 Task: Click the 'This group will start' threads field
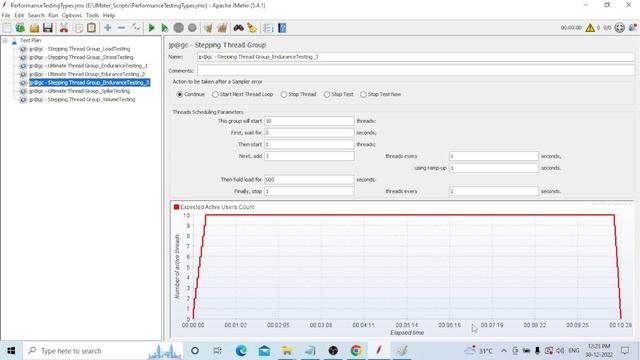point(309,121)
